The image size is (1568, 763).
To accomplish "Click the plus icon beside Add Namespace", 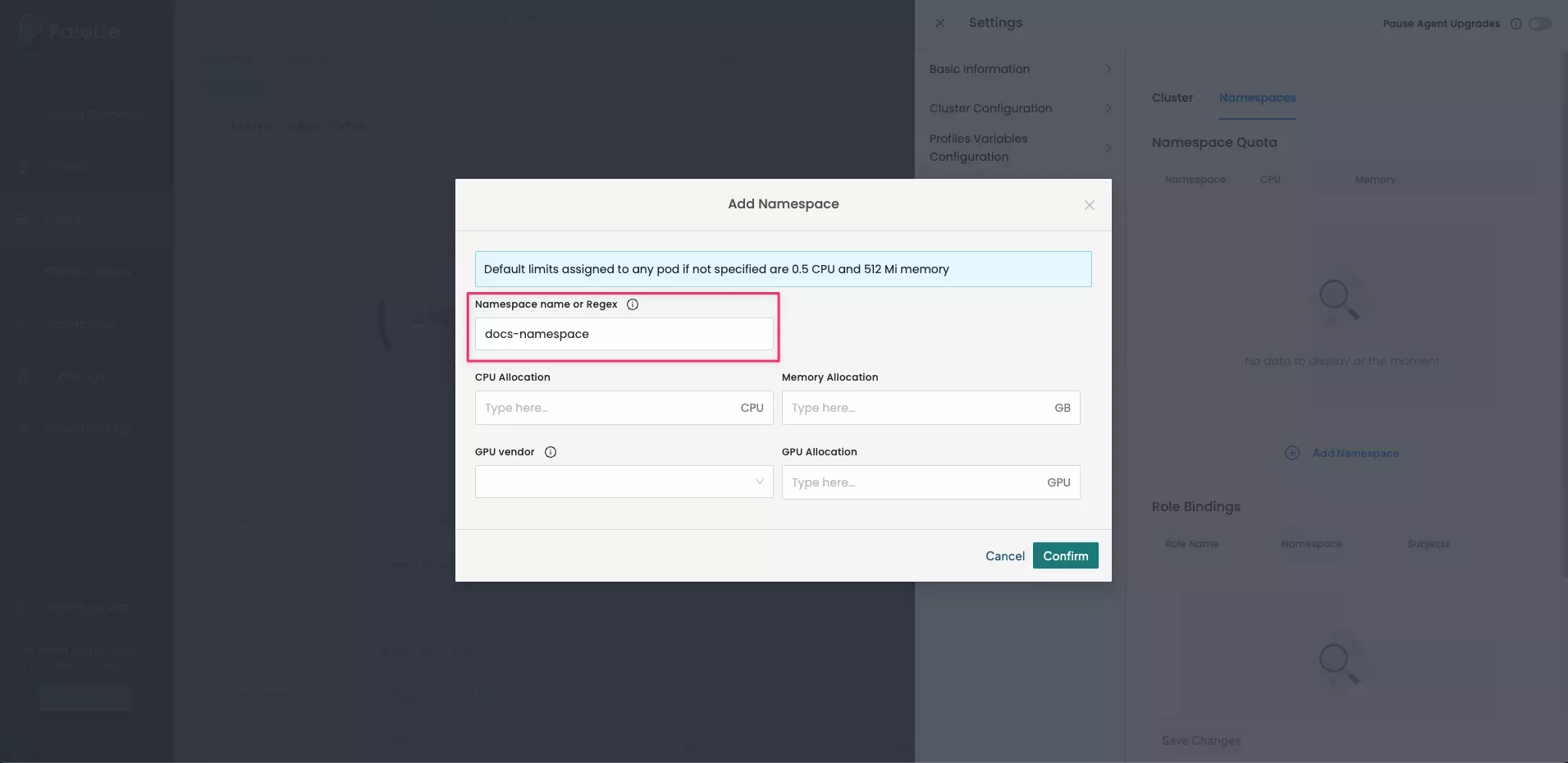I will (x=1291, y=453).
